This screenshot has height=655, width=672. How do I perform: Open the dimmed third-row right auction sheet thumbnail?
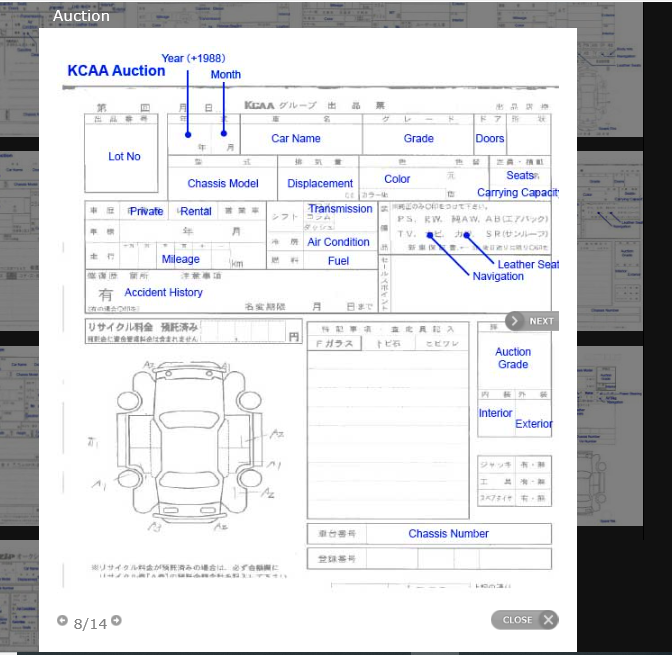coord(610,435)
